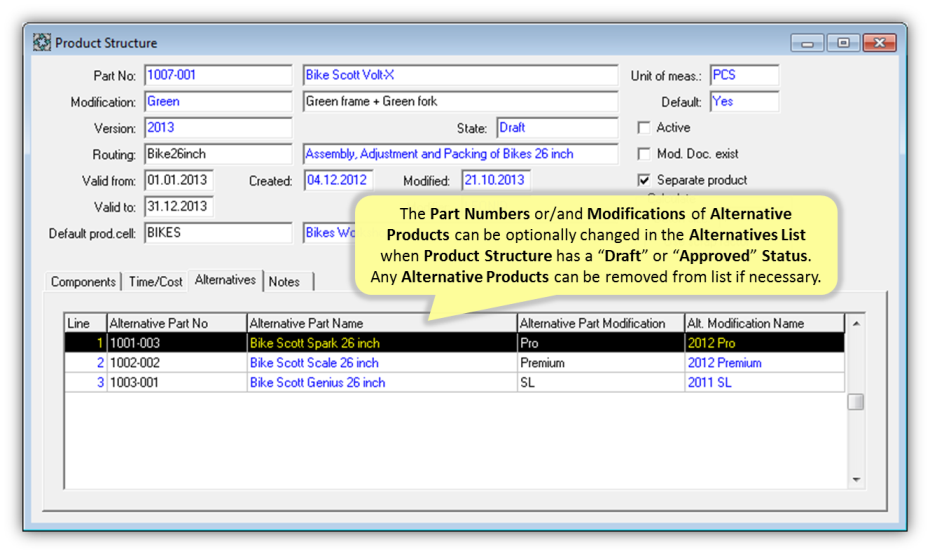
Task: Click the Version field 2013
Action: 218,128
